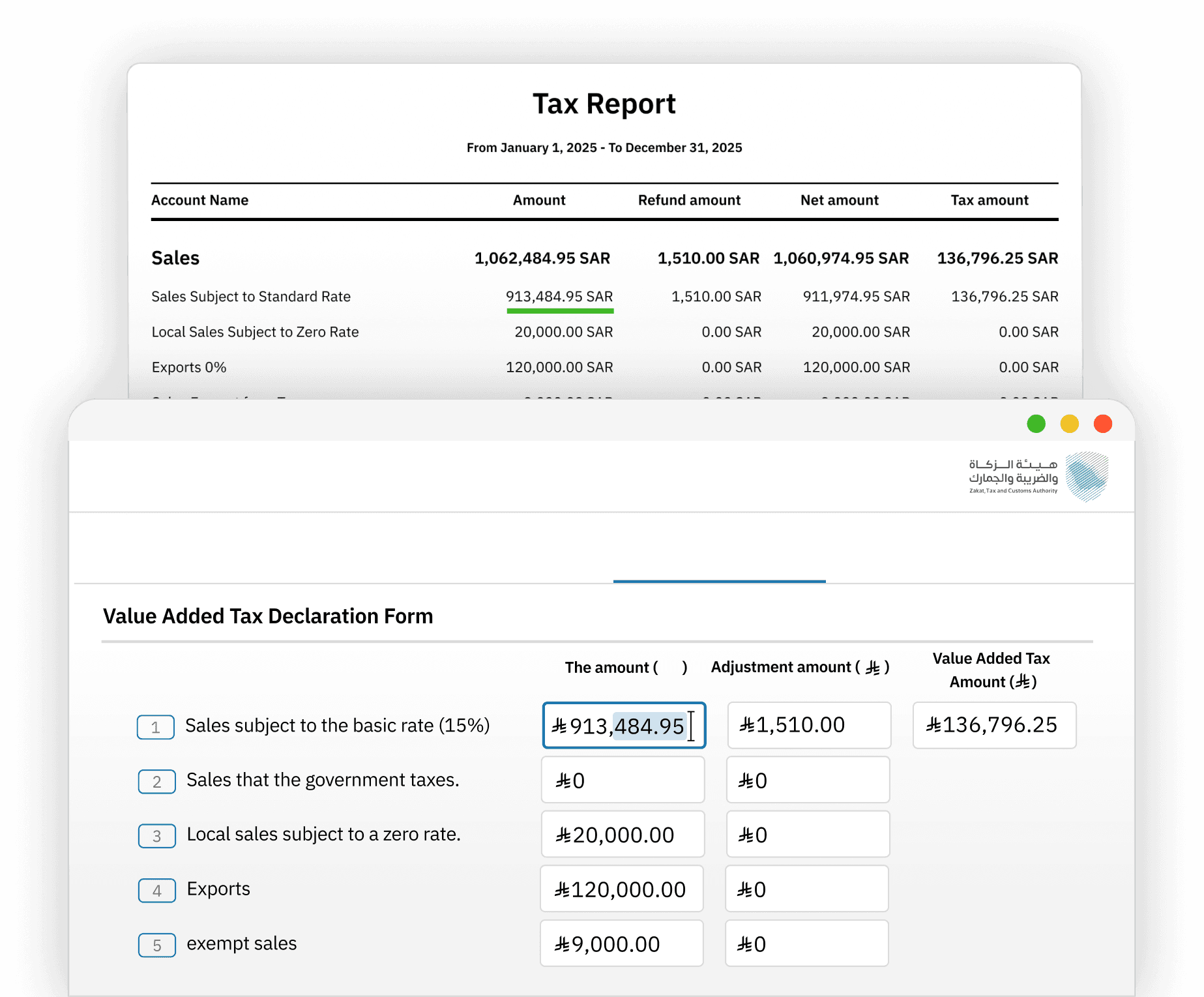Select the 20,000.00 amount field for zero-rate sales
Viewport: 1204px width, 997px height.
622,834
